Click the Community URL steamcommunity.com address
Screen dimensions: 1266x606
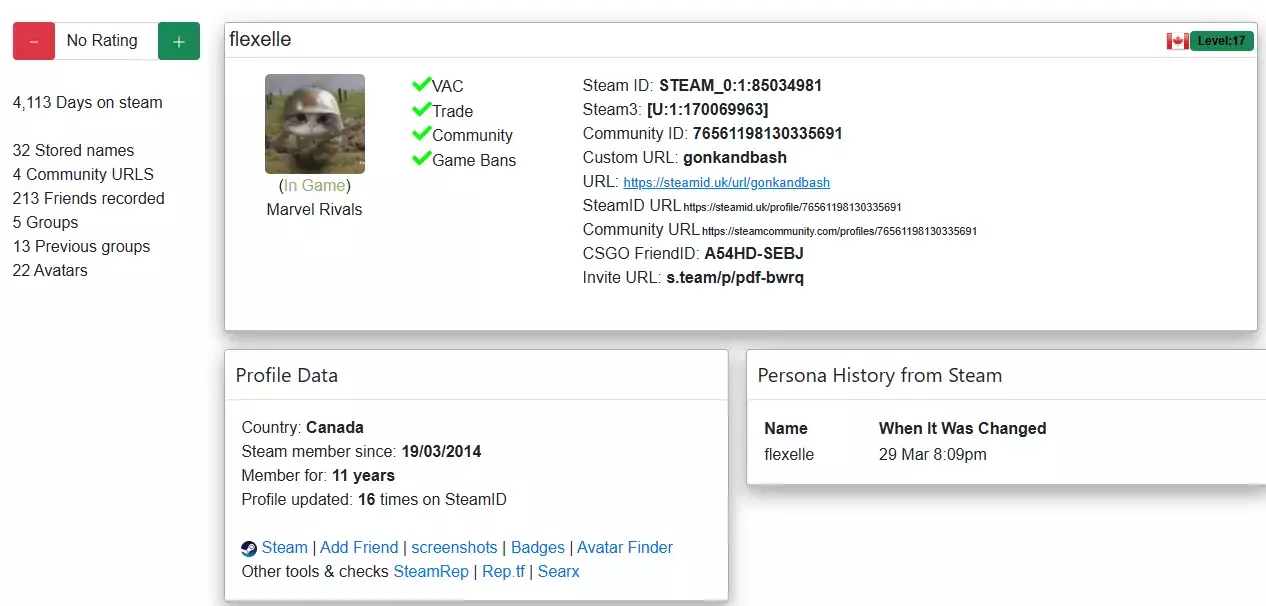(839, 231)
